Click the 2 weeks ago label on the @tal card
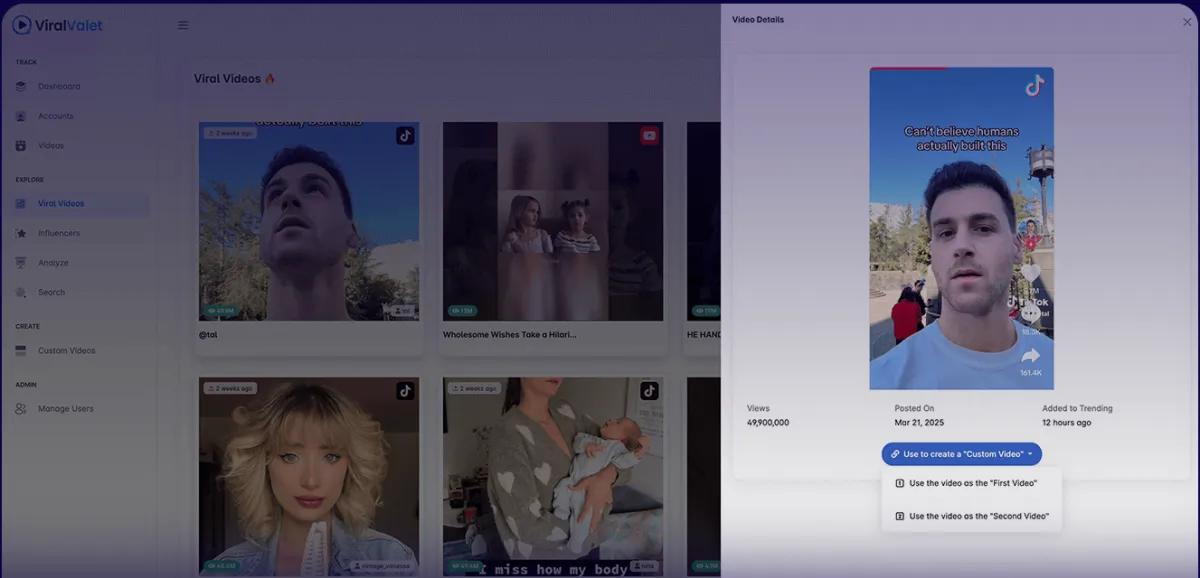Screen dimensions: 1200x578 230,133
